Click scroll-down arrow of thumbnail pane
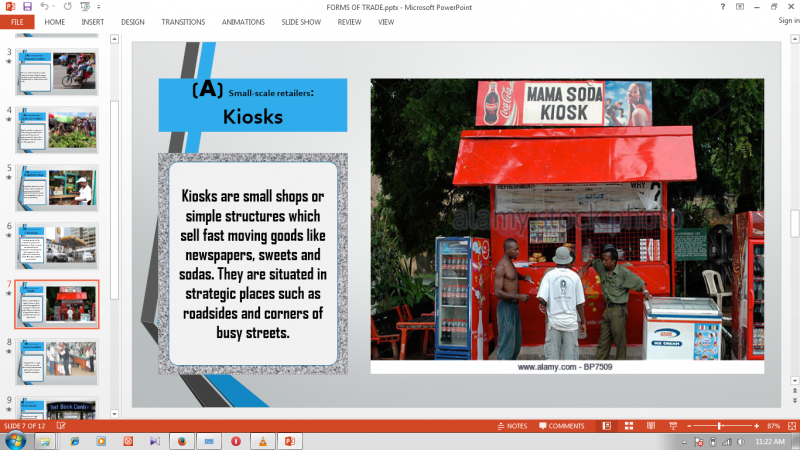The height and width of the screenshot is (450, 800). tap(114, 414)
